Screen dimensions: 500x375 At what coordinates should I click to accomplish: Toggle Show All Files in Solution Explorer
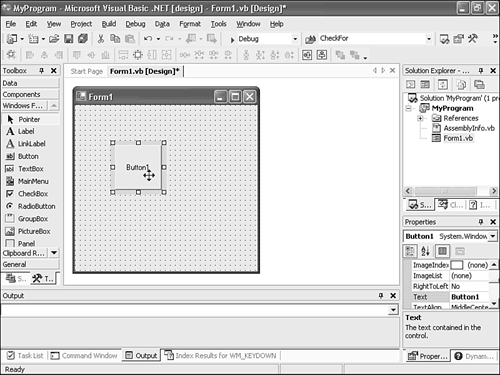[x=461, y=85]
